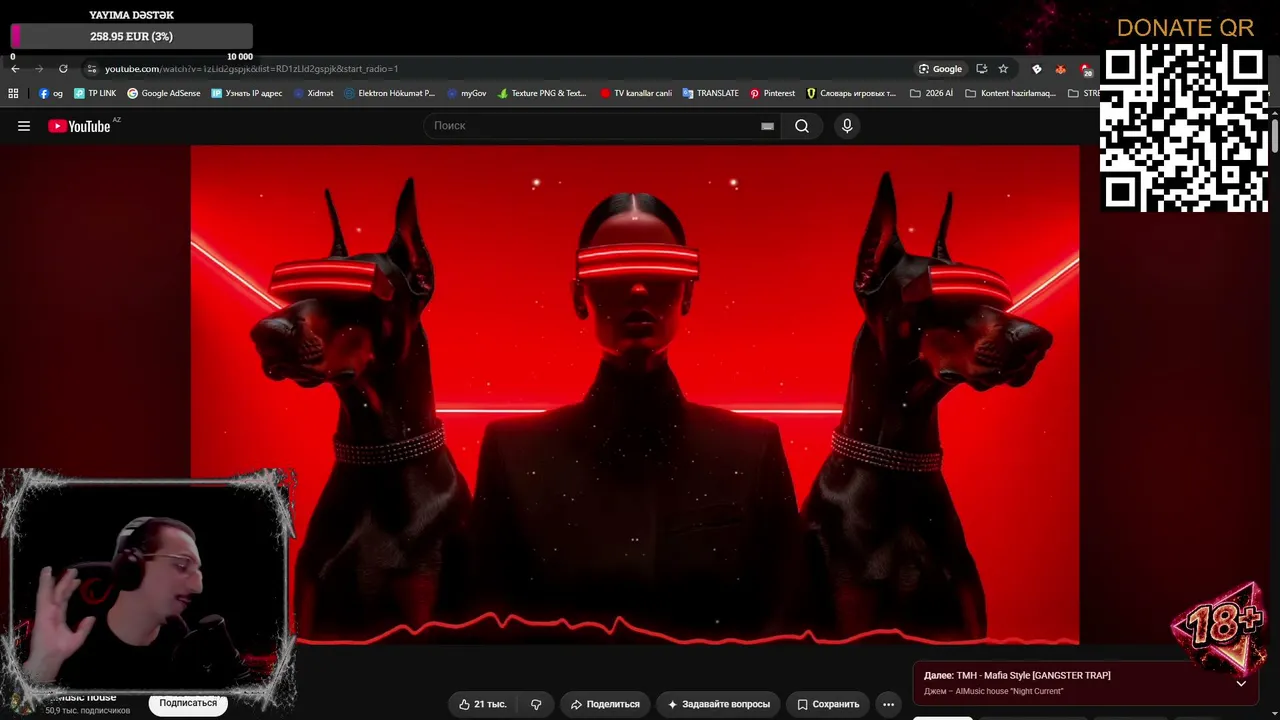Screen dimensions: 1280x720
Task: Click the donation progress bar 258.95 EUR
Action: click(131, 36)
